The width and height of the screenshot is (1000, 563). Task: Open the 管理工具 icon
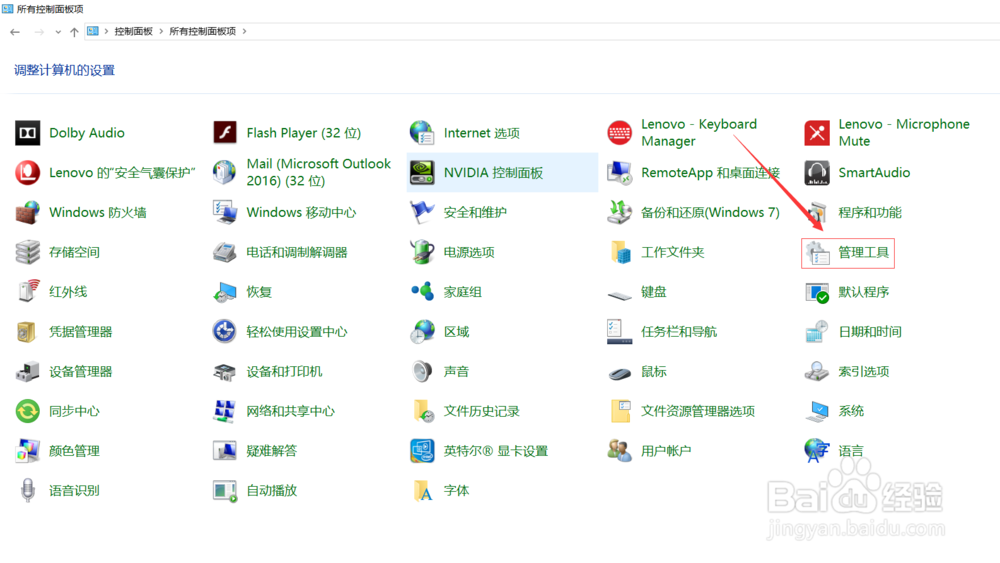817,252
